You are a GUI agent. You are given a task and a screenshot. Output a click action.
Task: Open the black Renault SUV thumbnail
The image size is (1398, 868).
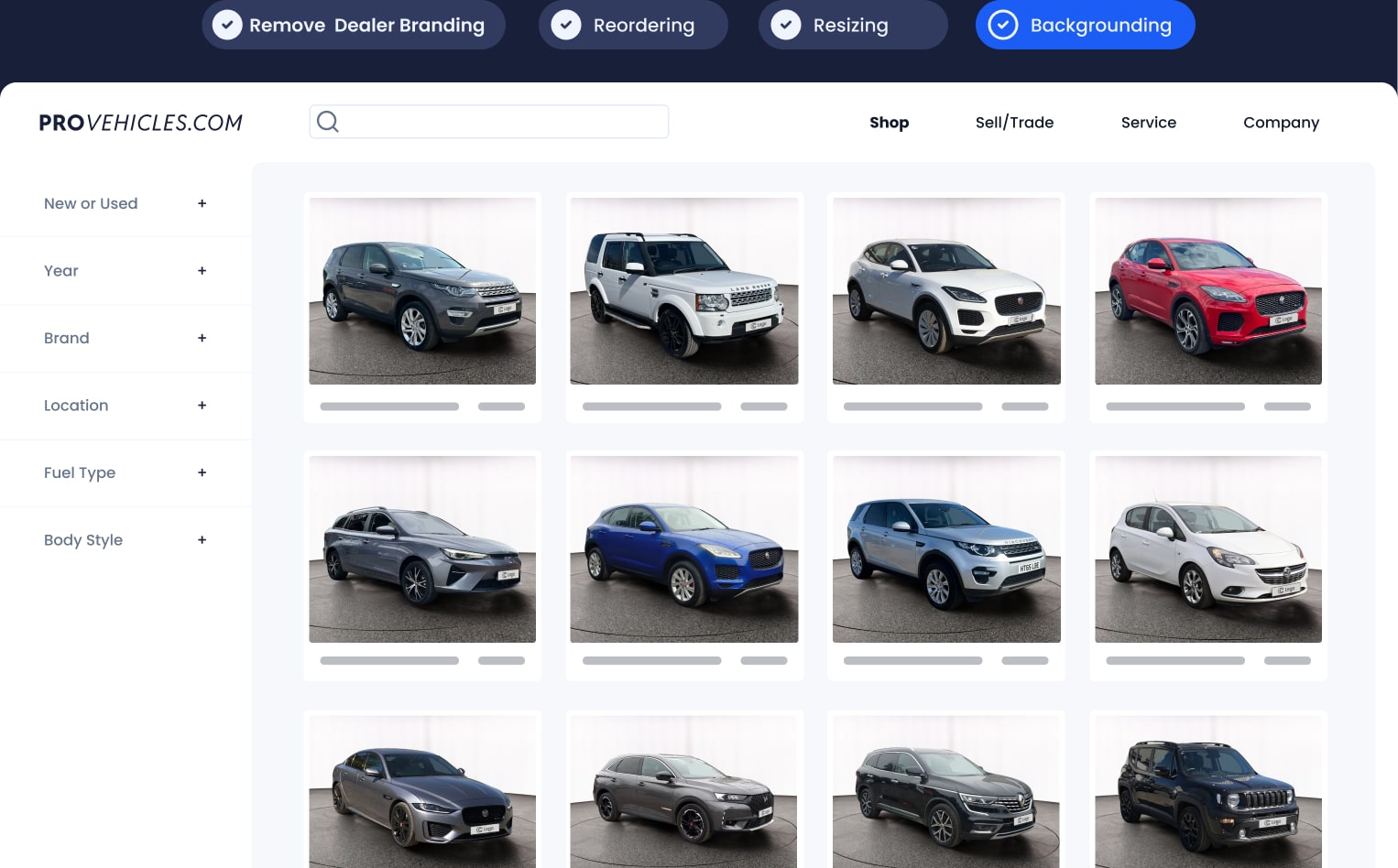(x=946, y=792)
